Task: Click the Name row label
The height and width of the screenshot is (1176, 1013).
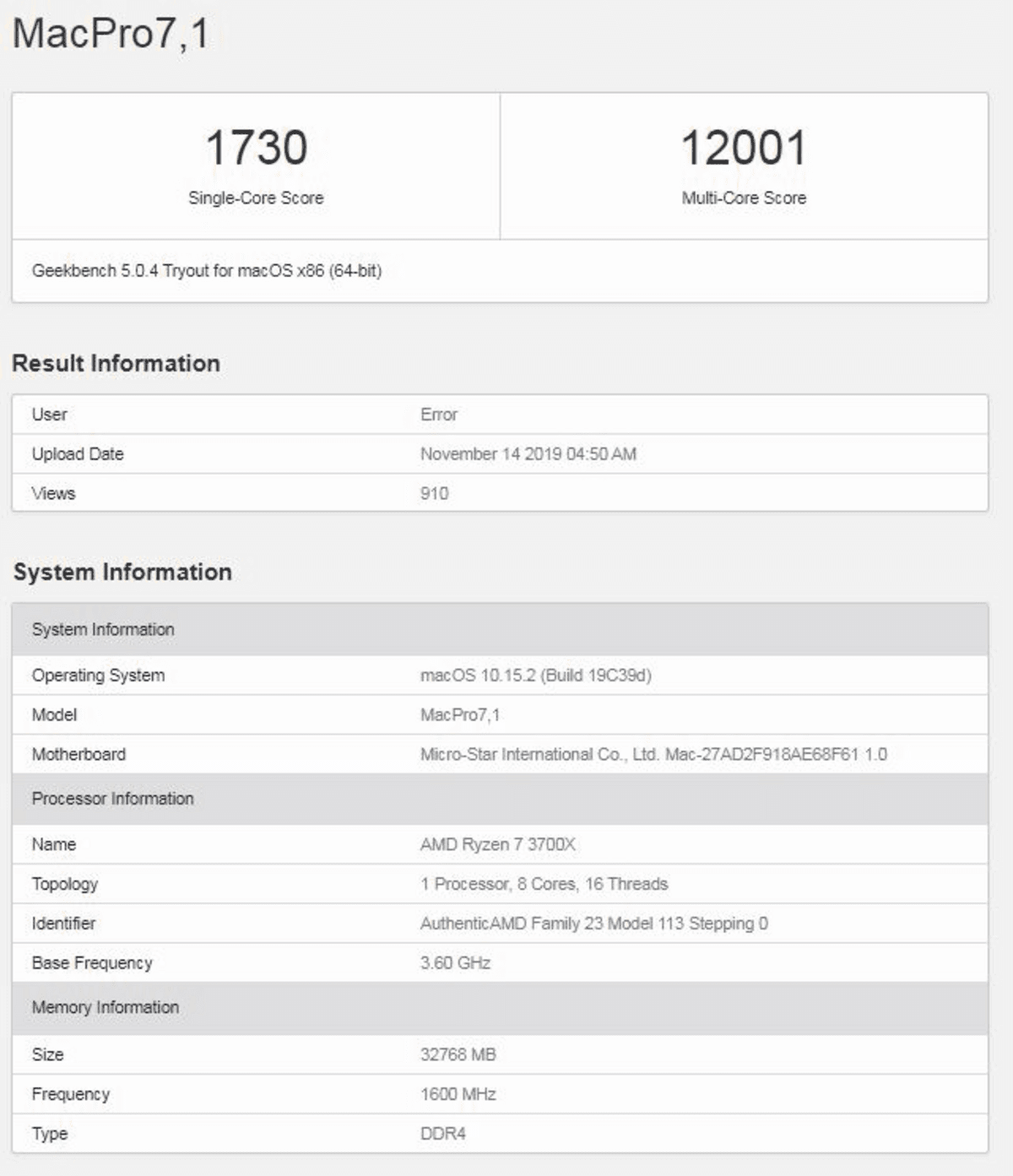Action: pyautogui.click(x=54, y=844)
